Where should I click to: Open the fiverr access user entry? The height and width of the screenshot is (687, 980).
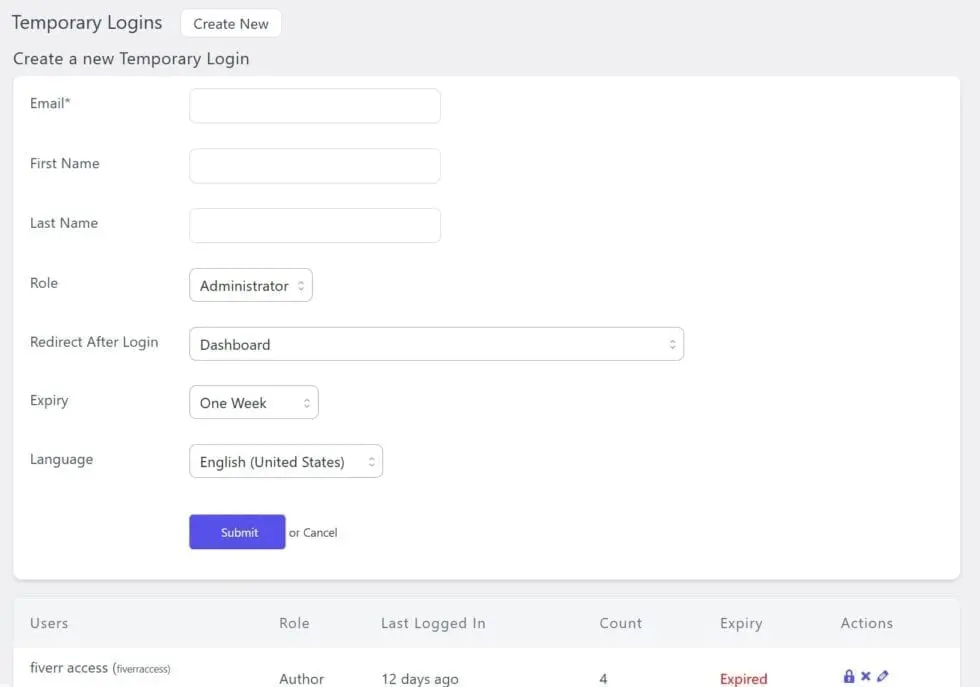pos(68,668)
